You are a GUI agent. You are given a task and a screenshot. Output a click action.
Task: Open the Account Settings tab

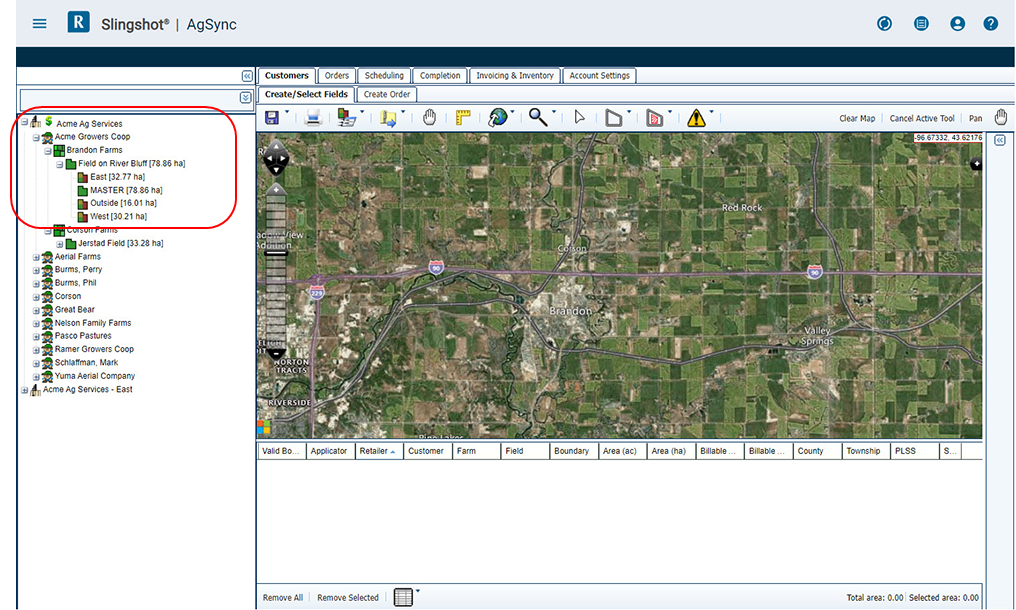[599, 76]
